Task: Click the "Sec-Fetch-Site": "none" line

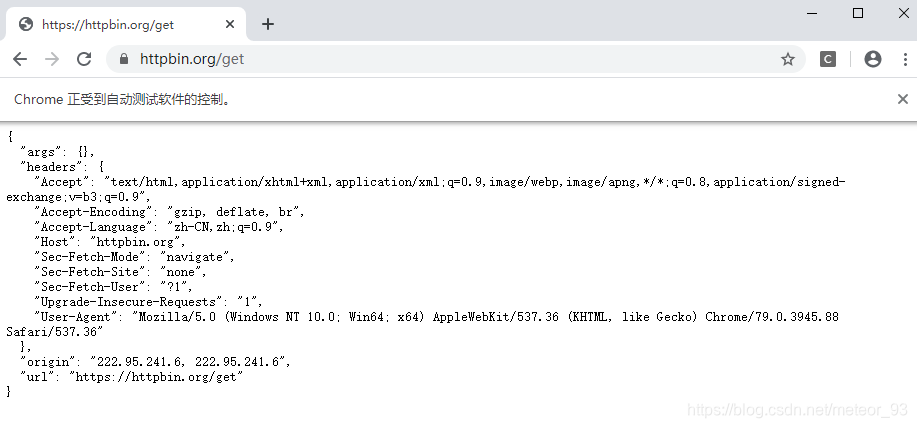Action: pyautogui.click(x=120, y=272)
